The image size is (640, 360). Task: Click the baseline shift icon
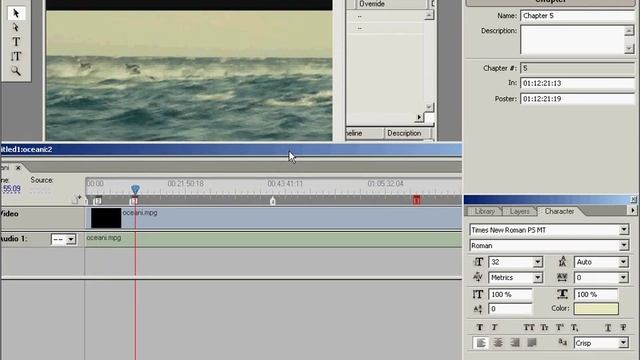[478, 309]
